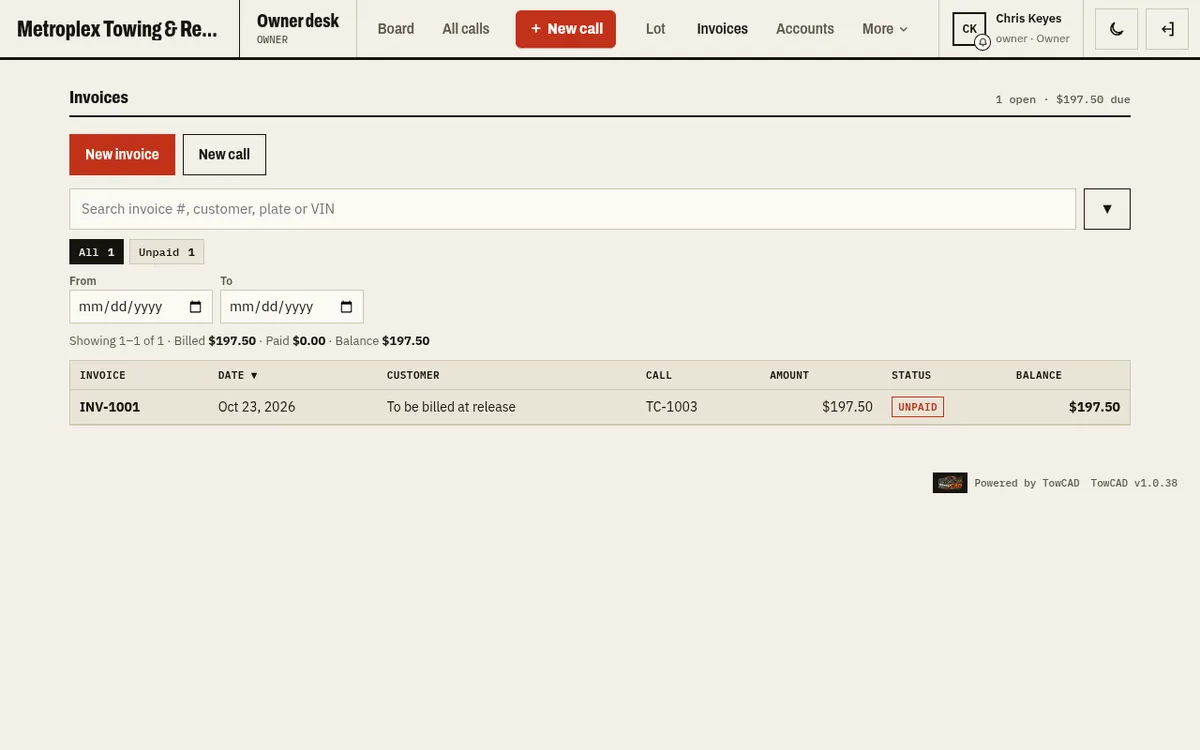Image resolution: width=1200 pixels, height=750 pixels.
Task: Click the Balance column header
Action: tap(1039, 375)
